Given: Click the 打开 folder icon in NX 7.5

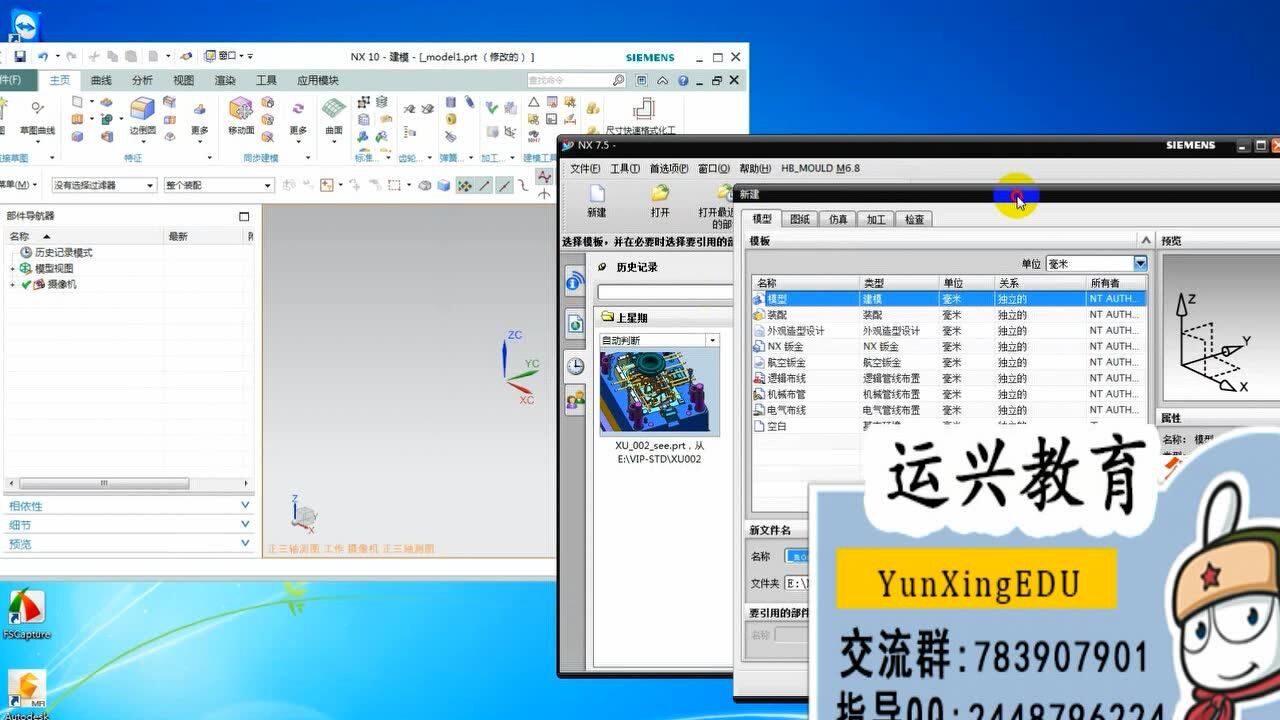Looking at the screenshot, I should point(660,201).
